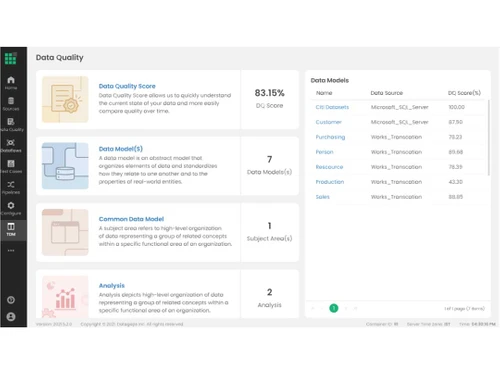Sort the table by the Name column header
500x375 pixels.
pyautogui.click(x=324, y=93)
